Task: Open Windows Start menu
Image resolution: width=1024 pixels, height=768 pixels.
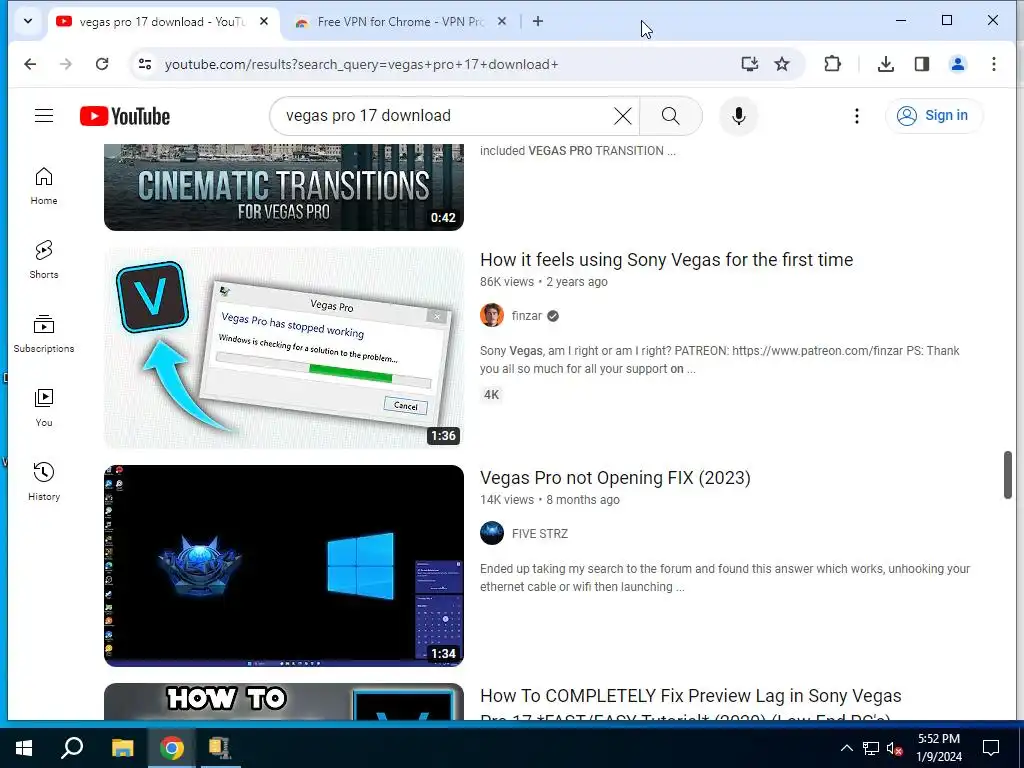Action: (x=24, y=748)
